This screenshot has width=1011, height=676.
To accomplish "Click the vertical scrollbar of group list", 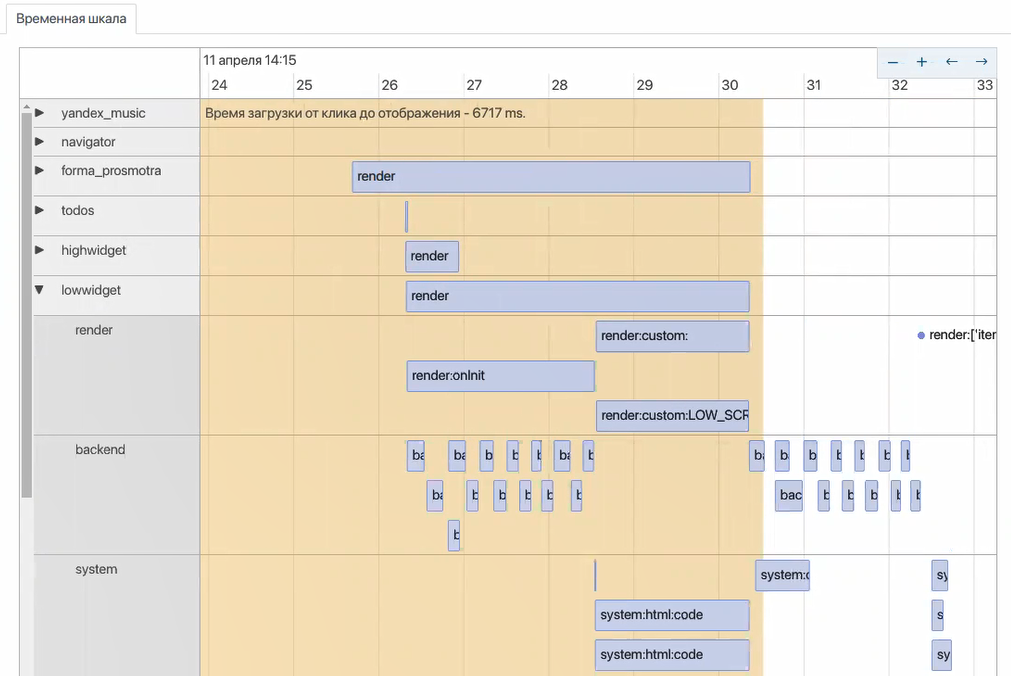I will click(x=26, y=303).
